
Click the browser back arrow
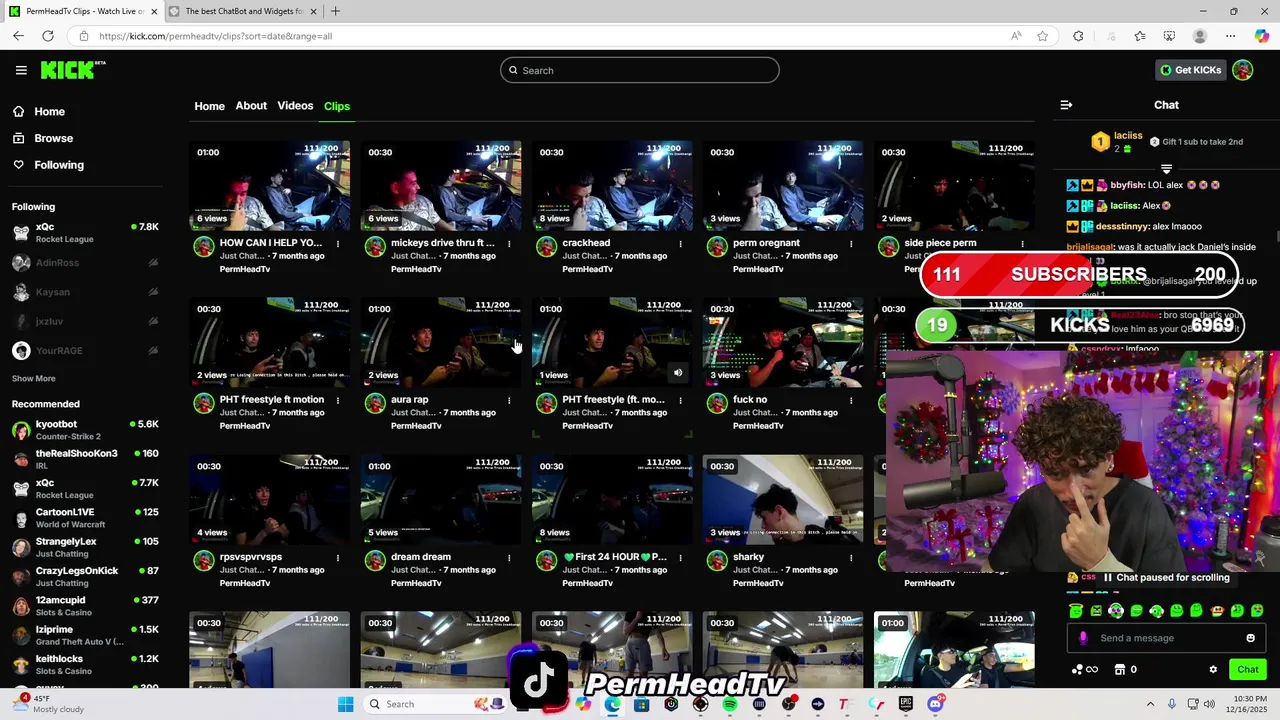(x=18, y=36)
